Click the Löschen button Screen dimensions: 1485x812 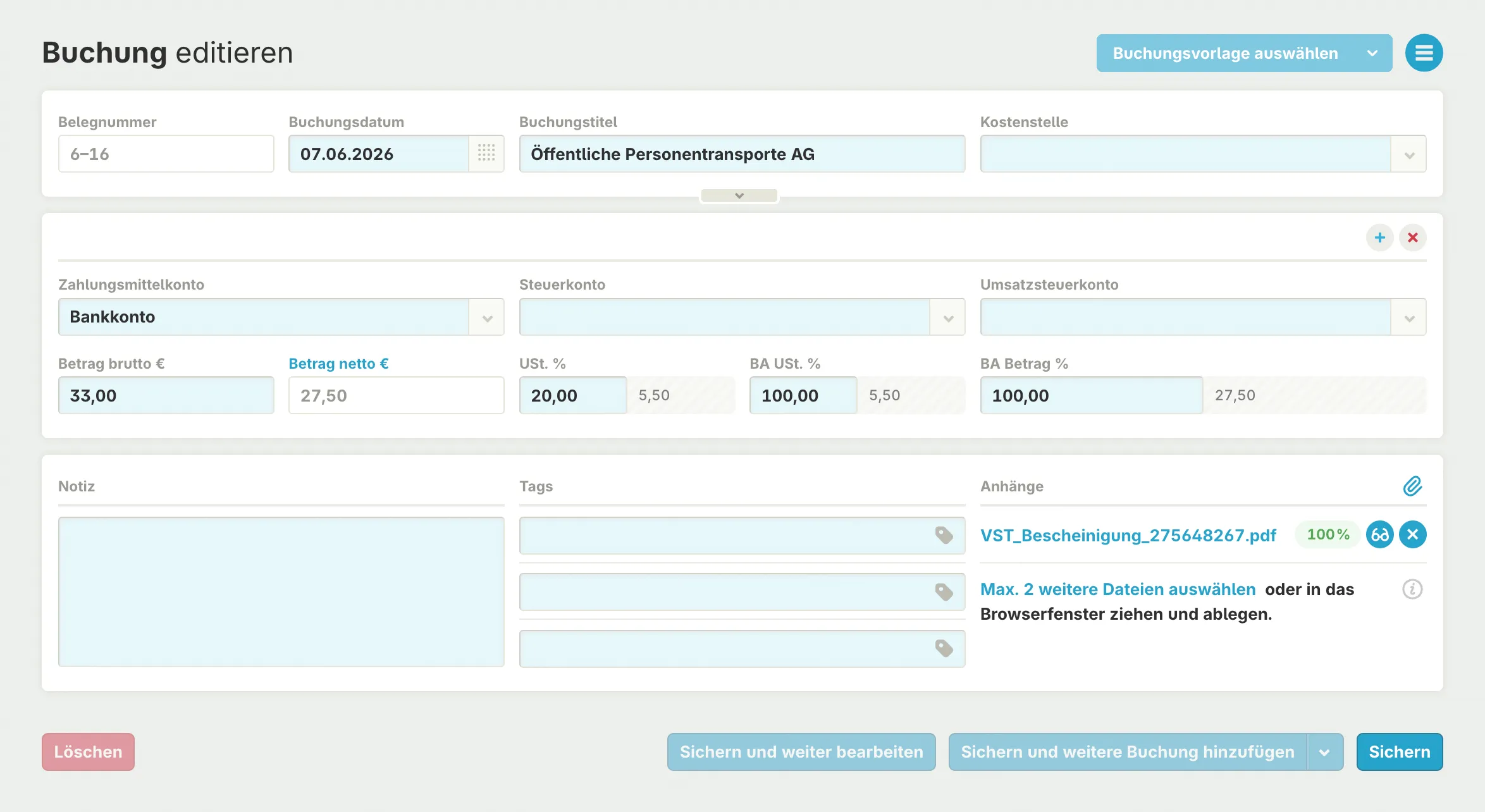click(88, 753)
